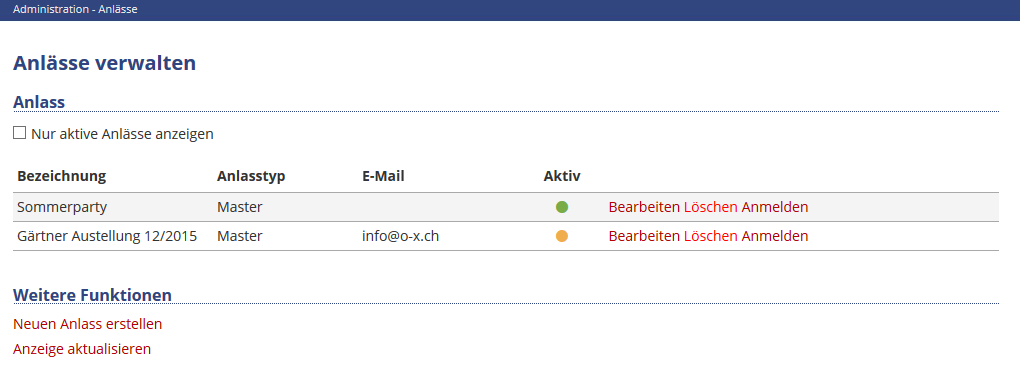Click Anmelden for Sommerparty

point(775,207)
